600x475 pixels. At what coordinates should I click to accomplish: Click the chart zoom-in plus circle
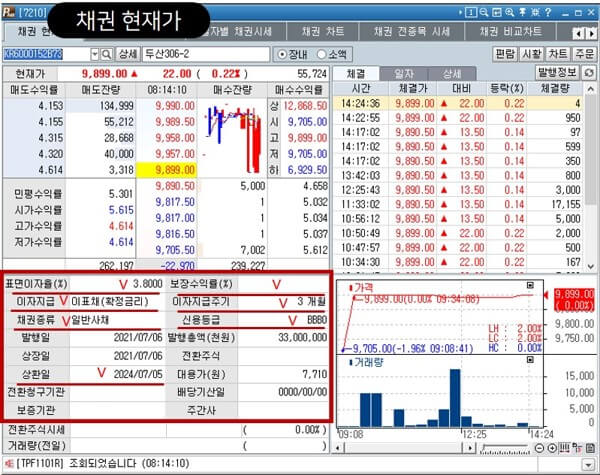click(552, 448)
